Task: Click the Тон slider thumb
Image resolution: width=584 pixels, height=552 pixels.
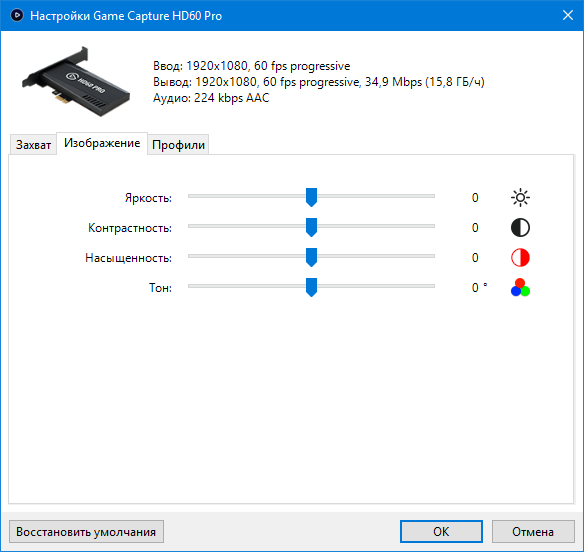Action: click(x=311, y=287)
